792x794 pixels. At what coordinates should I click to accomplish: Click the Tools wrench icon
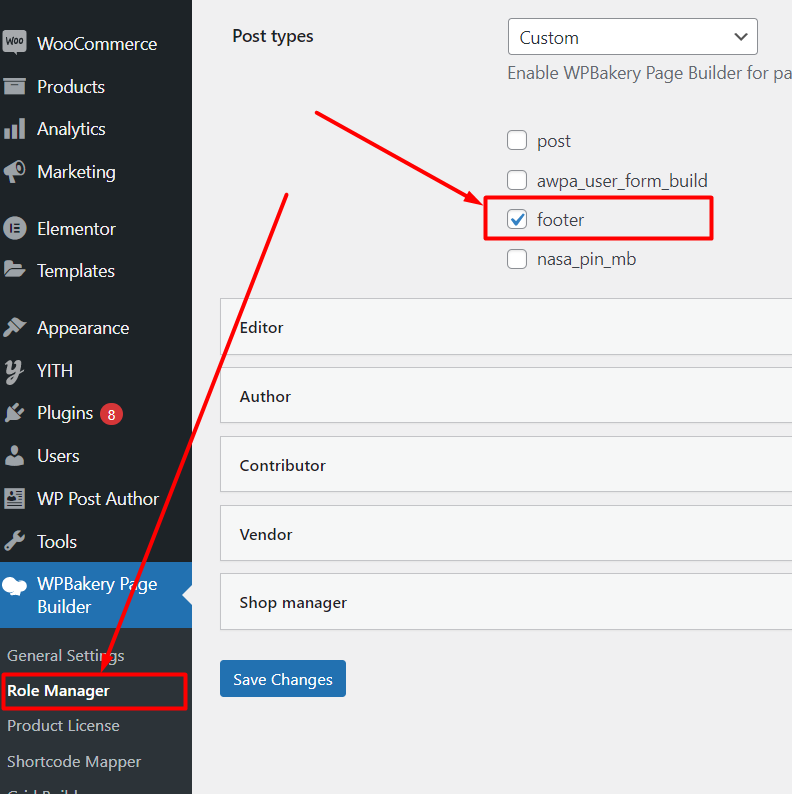14,541
